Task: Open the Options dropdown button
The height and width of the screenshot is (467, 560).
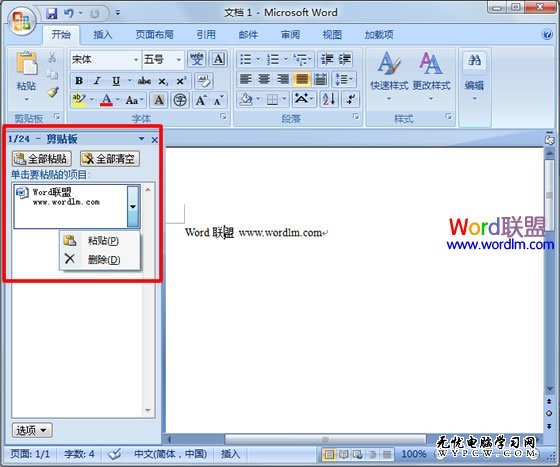Action: pyautogui.click(x=32, y=430)
